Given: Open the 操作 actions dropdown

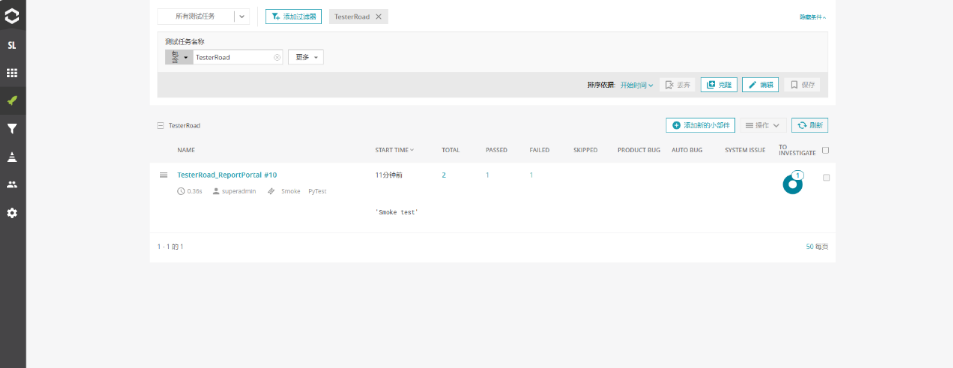Looking at the screenshot, I should [763, 125].
